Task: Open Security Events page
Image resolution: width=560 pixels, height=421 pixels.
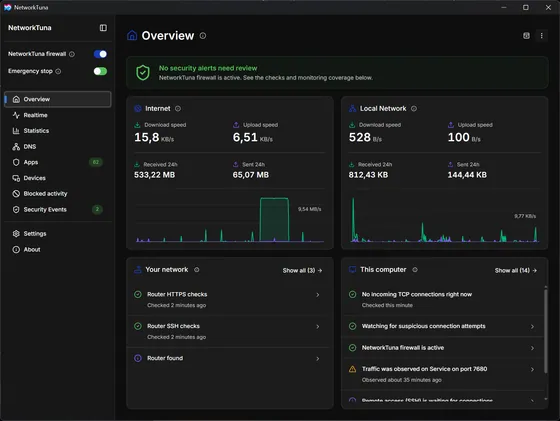Action: [58, 209]
